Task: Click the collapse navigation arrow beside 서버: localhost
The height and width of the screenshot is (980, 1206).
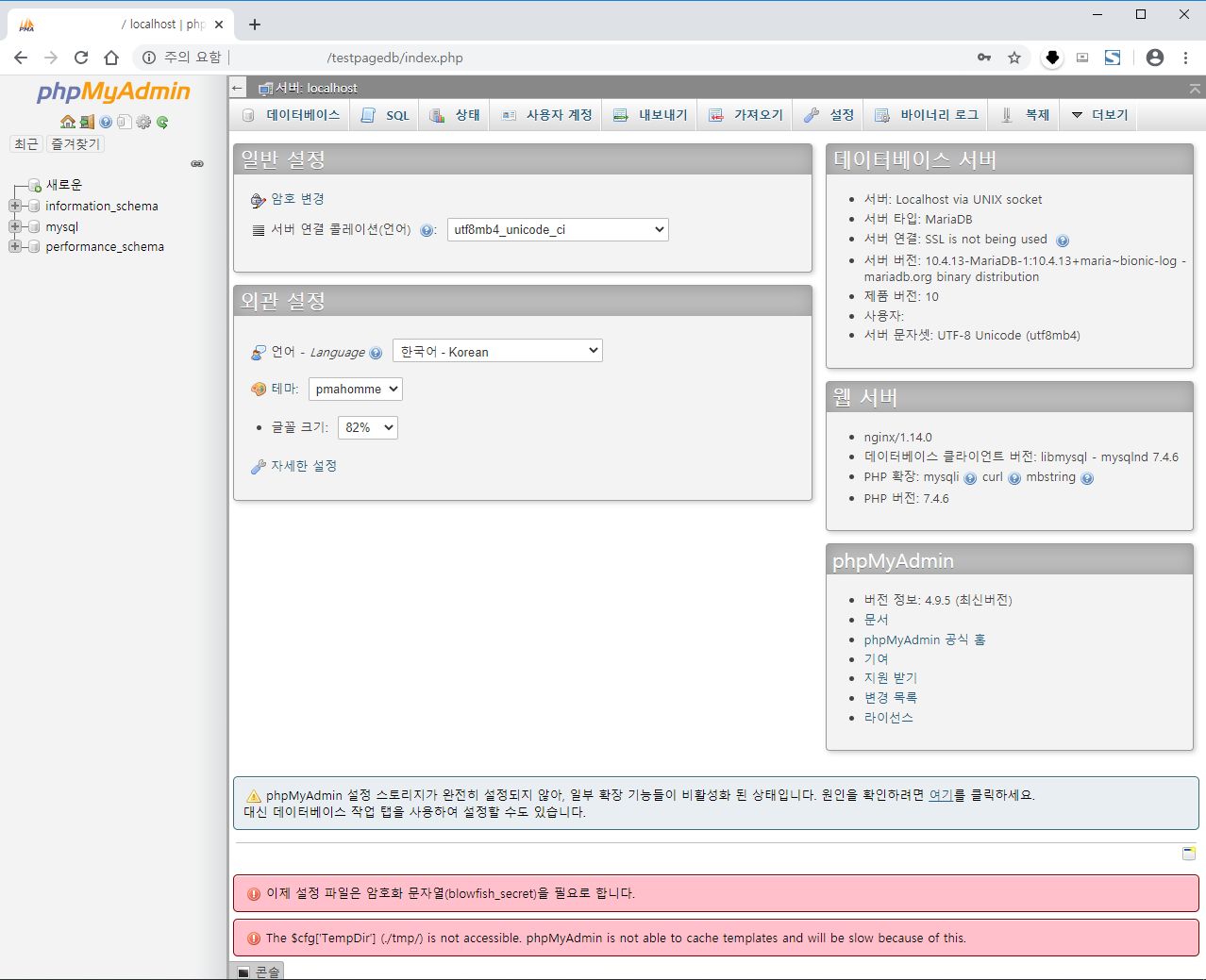Action: click(x=238, y=88)
